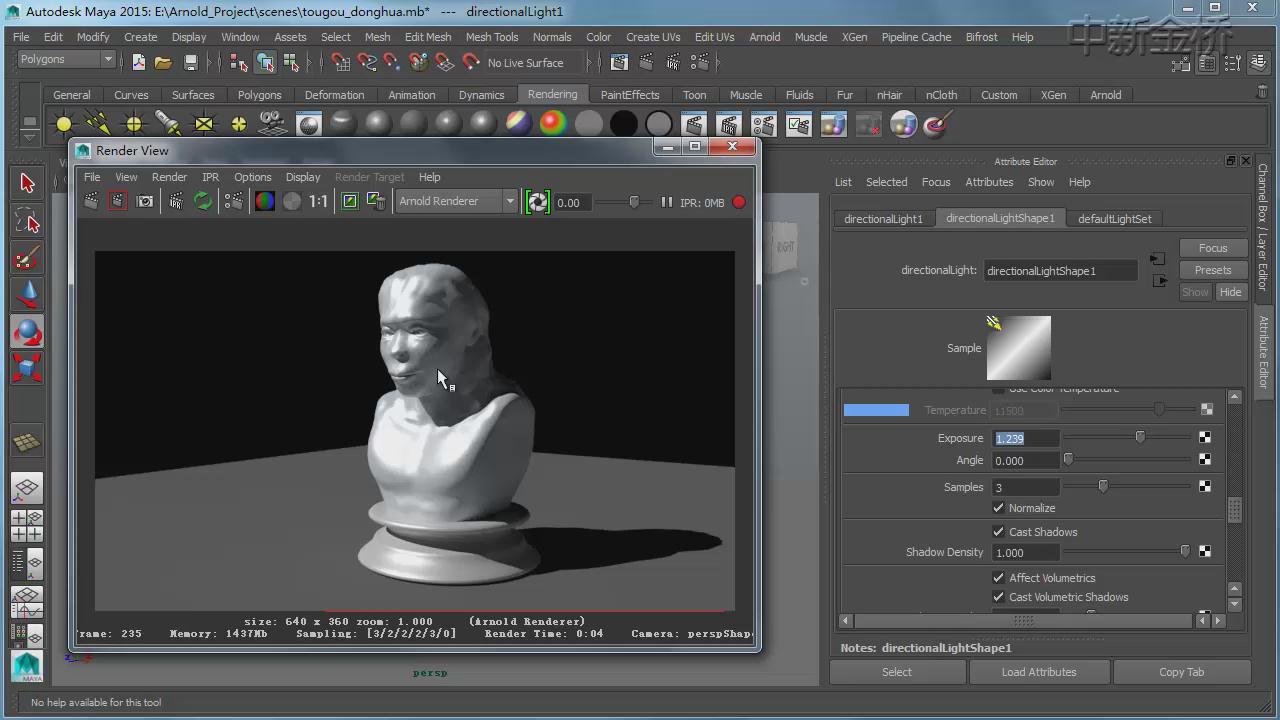The width and height of the screenshot is (1280, 720).
Task: Click the Focus button
Action: pyautogui.click(x=1213, y=248)
